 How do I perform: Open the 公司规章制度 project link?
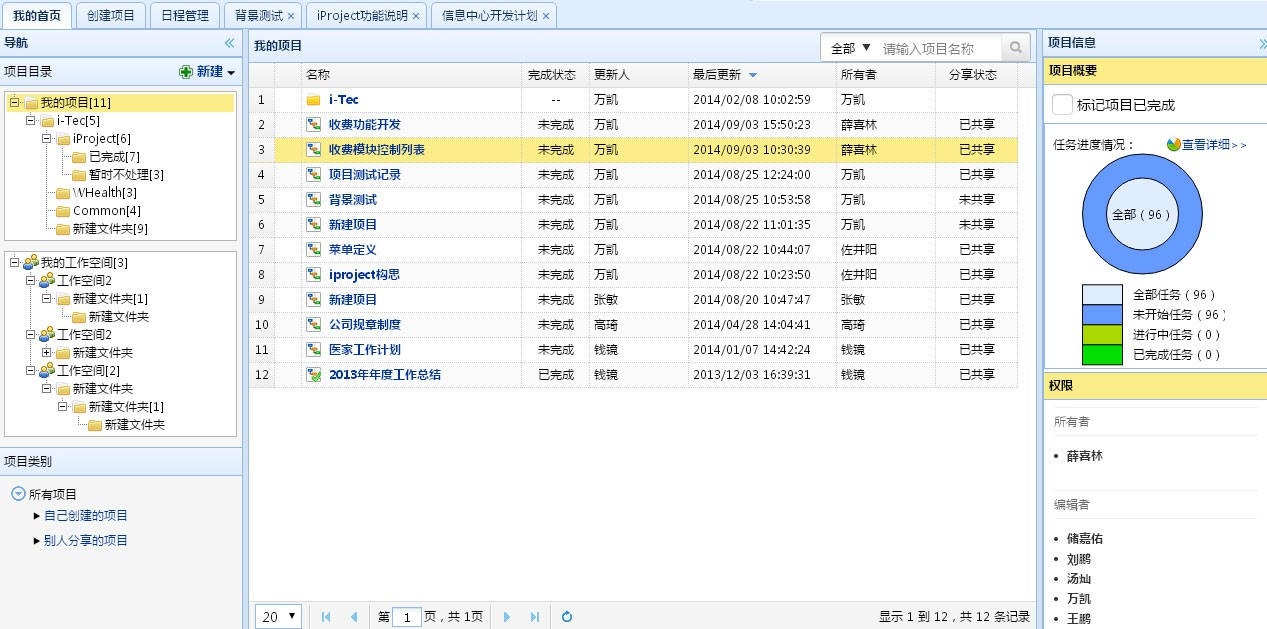(x=365, y=325)
